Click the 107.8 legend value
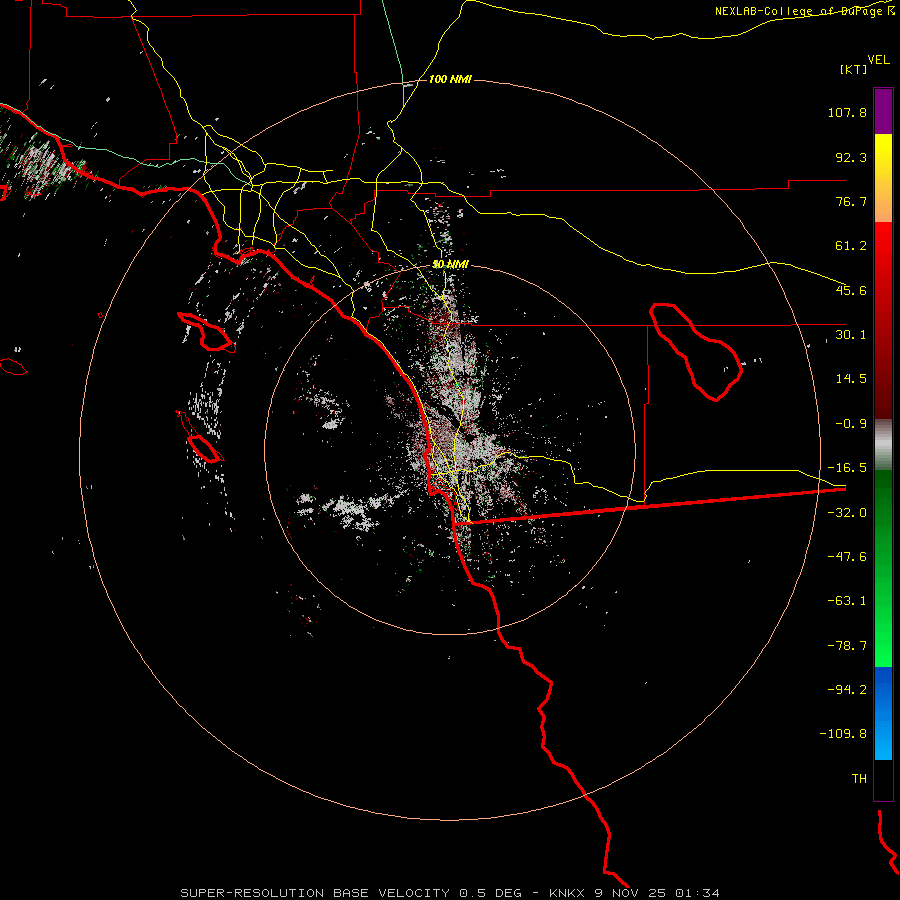This screenshot has height=900, width=900. [x=847, y=112]
